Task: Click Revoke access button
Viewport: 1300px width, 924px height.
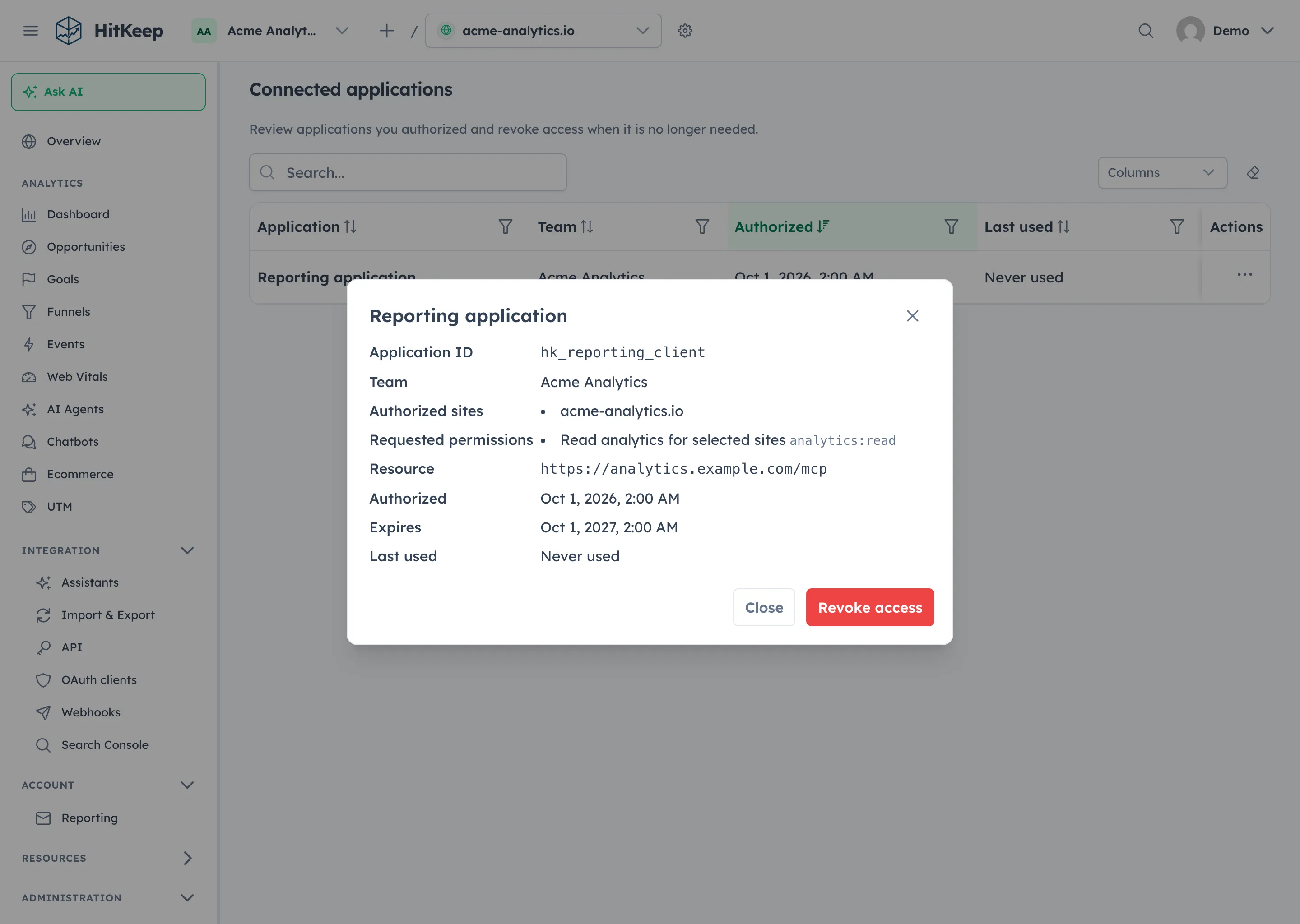Action: (x=870, y=607)
